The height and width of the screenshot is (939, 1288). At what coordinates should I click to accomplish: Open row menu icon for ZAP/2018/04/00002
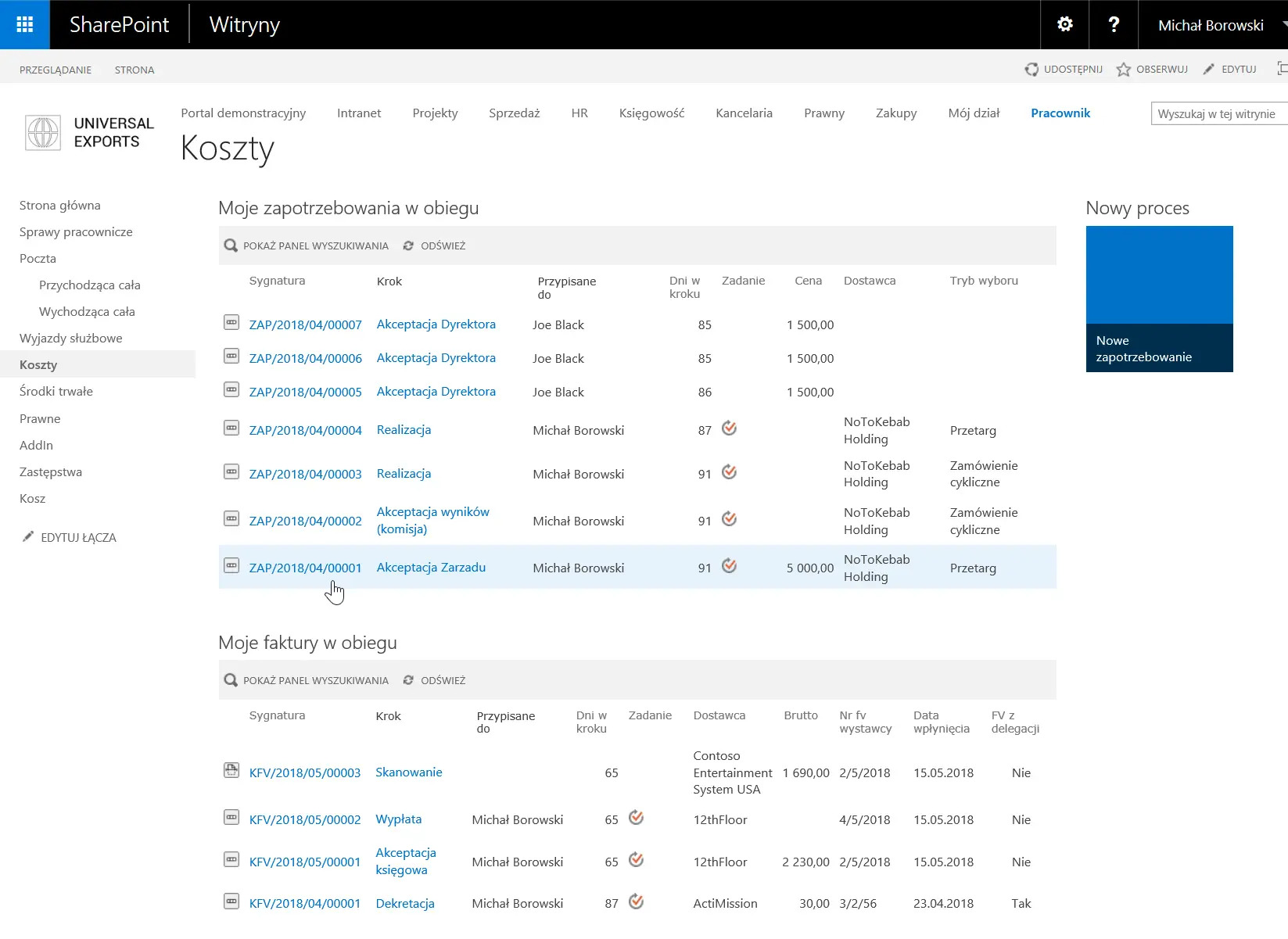coord(231,518)
